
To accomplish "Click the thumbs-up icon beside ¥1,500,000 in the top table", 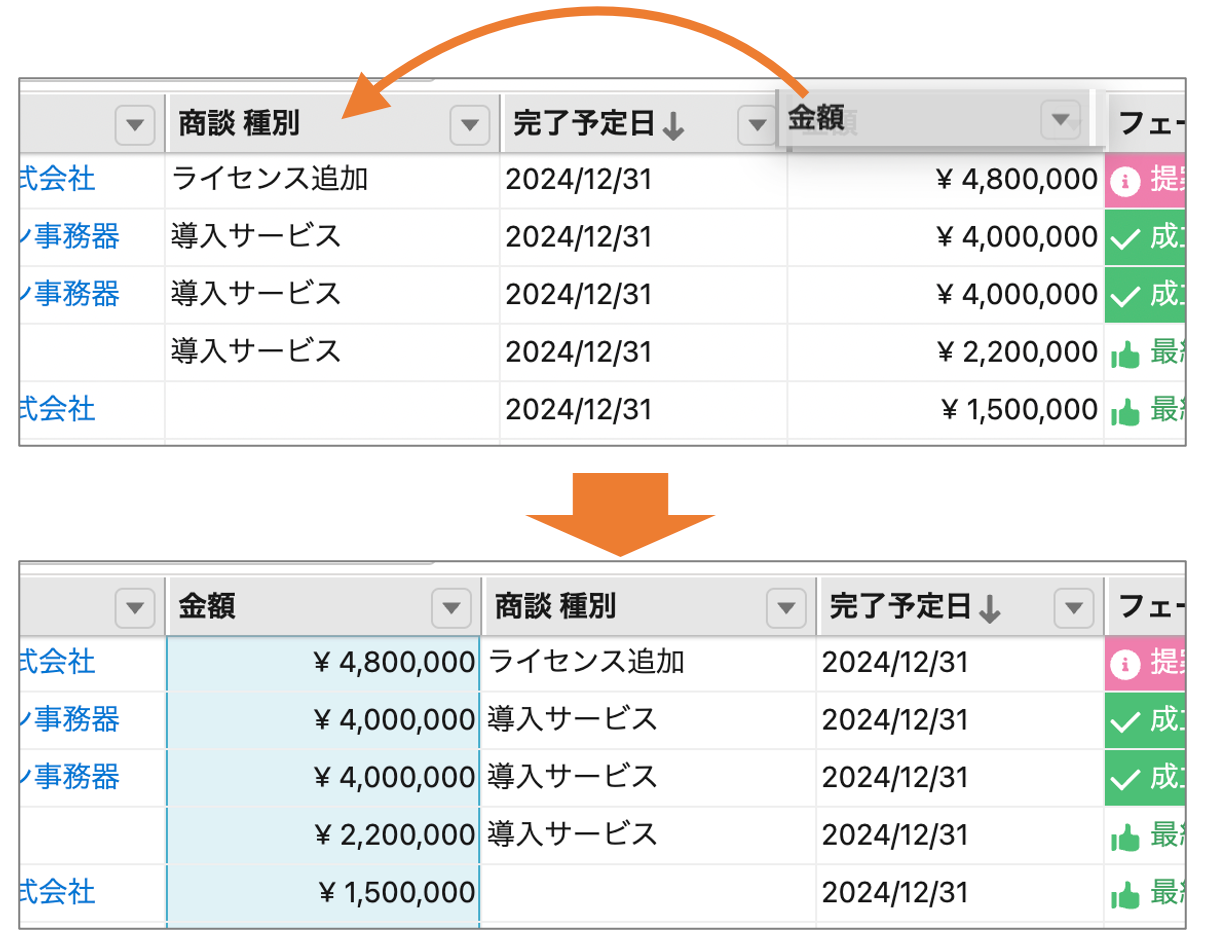I will click(1126, 410).
